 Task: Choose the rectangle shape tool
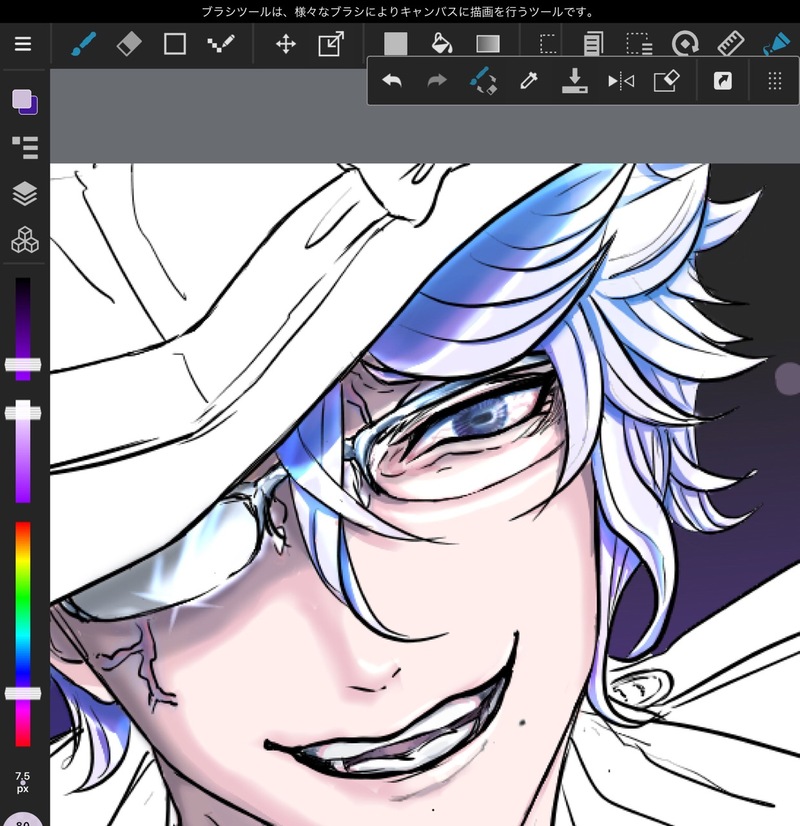[x=175, y=44]
